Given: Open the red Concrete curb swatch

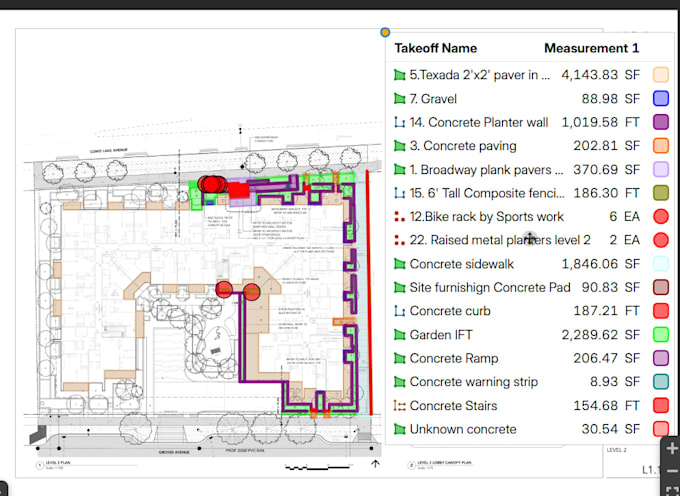Looking at the screenshot, I should pyautogui.click(x=661, y=311).
